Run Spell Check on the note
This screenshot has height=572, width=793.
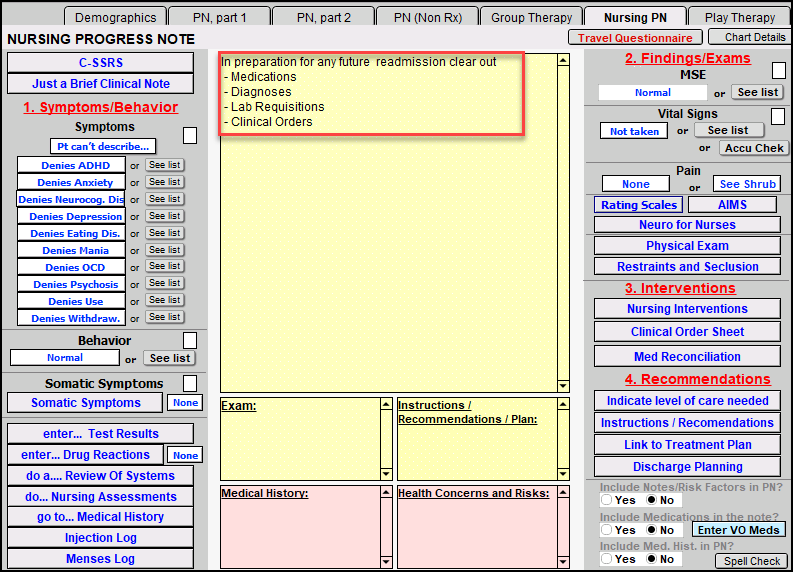(751, 561)
